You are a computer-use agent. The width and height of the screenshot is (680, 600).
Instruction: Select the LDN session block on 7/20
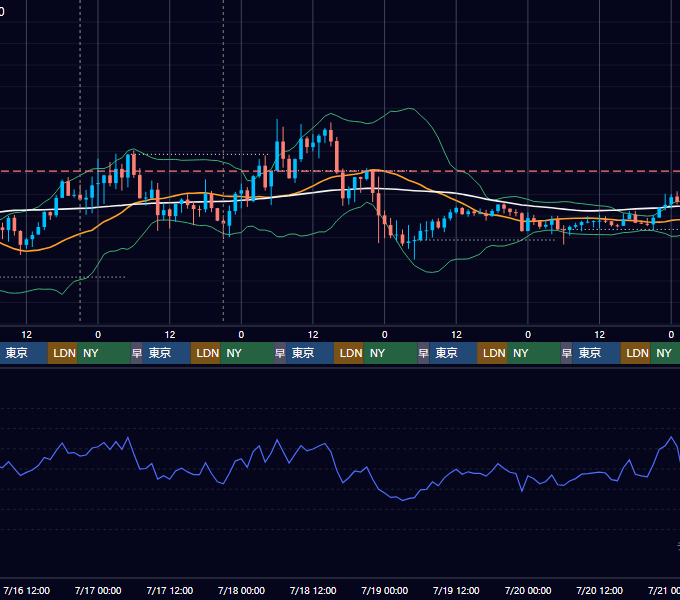click(636, 353)
